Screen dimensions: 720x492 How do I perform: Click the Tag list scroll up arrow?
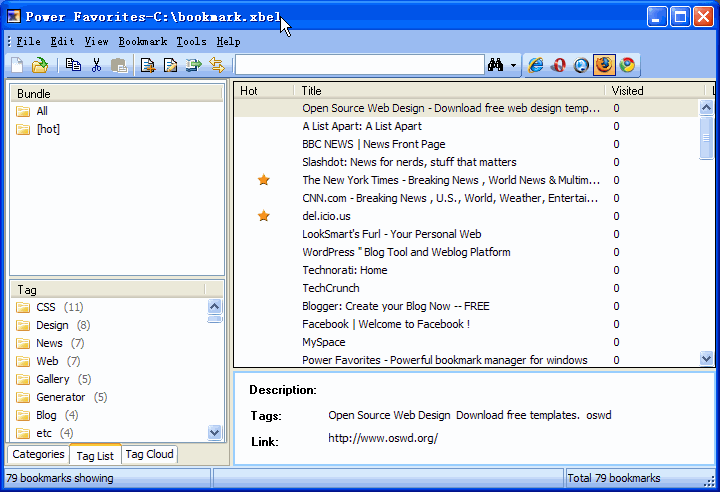[x=214, y=306]
